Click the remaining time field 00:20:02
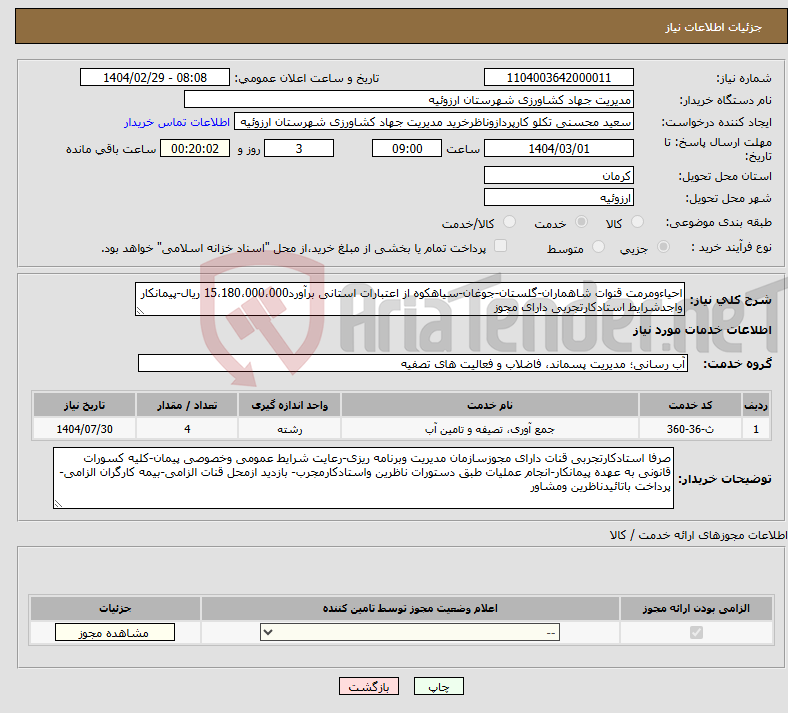 tap(195, 148)
